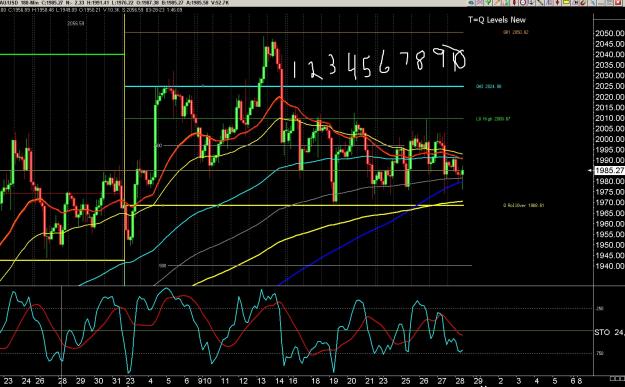Click the 1955.00 price axis label
Viewport: 625px width, 387px height.
[x=609, y=234]
